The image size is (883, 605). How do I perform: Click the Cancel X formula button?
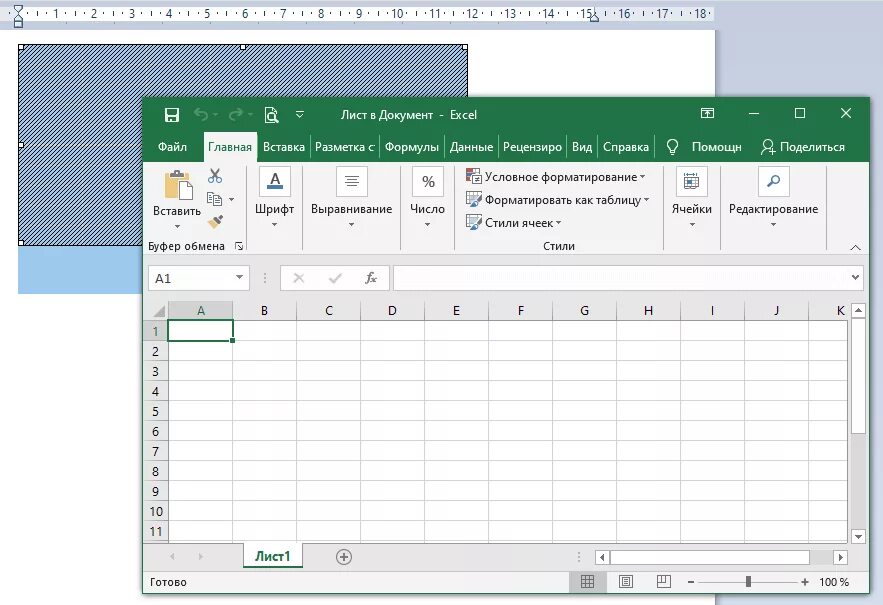[x=298, y=278]
